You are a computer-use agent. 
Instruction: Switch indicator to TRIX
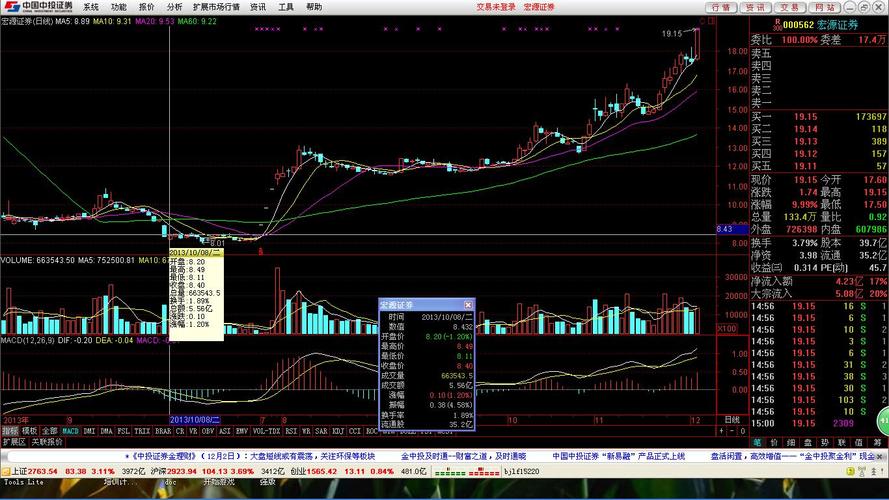point(142,431)
